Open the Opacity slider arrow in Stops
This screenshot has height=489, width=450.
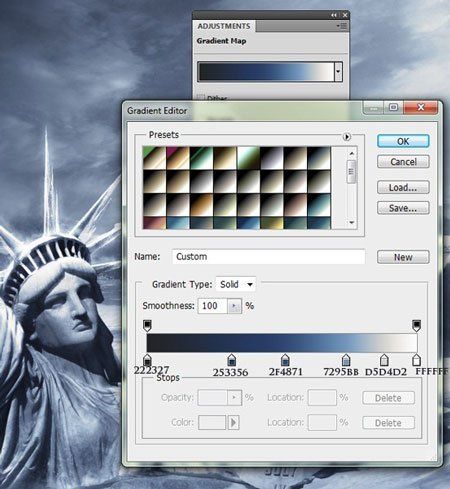234,397
